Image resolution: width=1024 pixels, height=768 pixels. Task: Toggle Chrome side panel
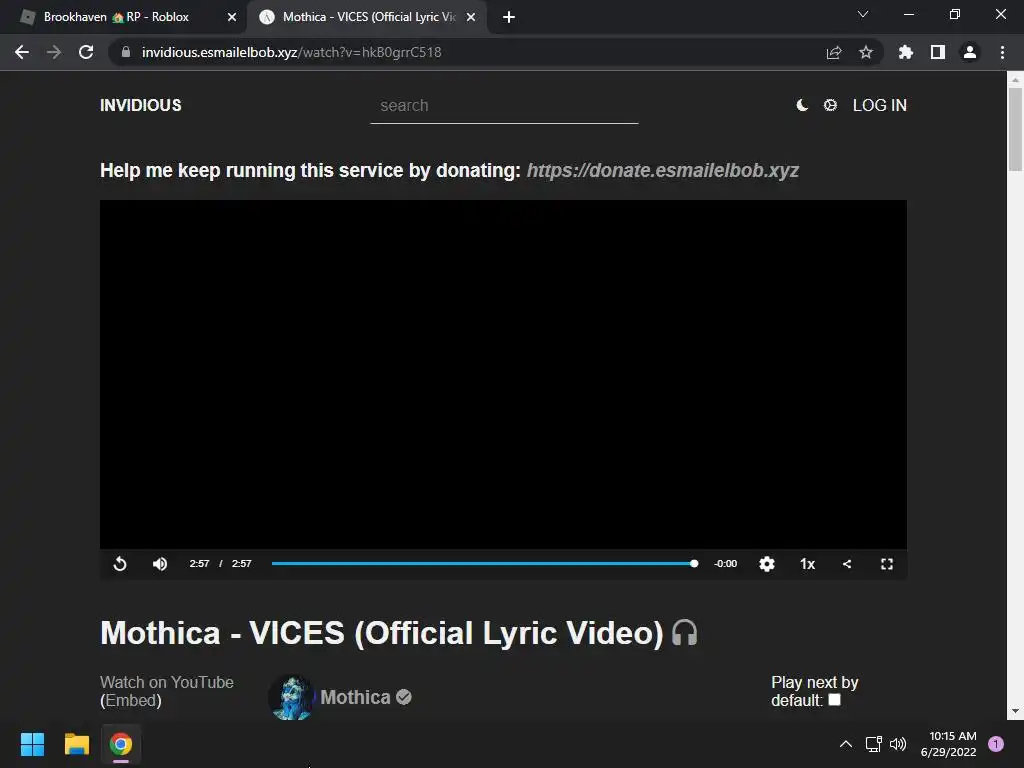point(938,52)
